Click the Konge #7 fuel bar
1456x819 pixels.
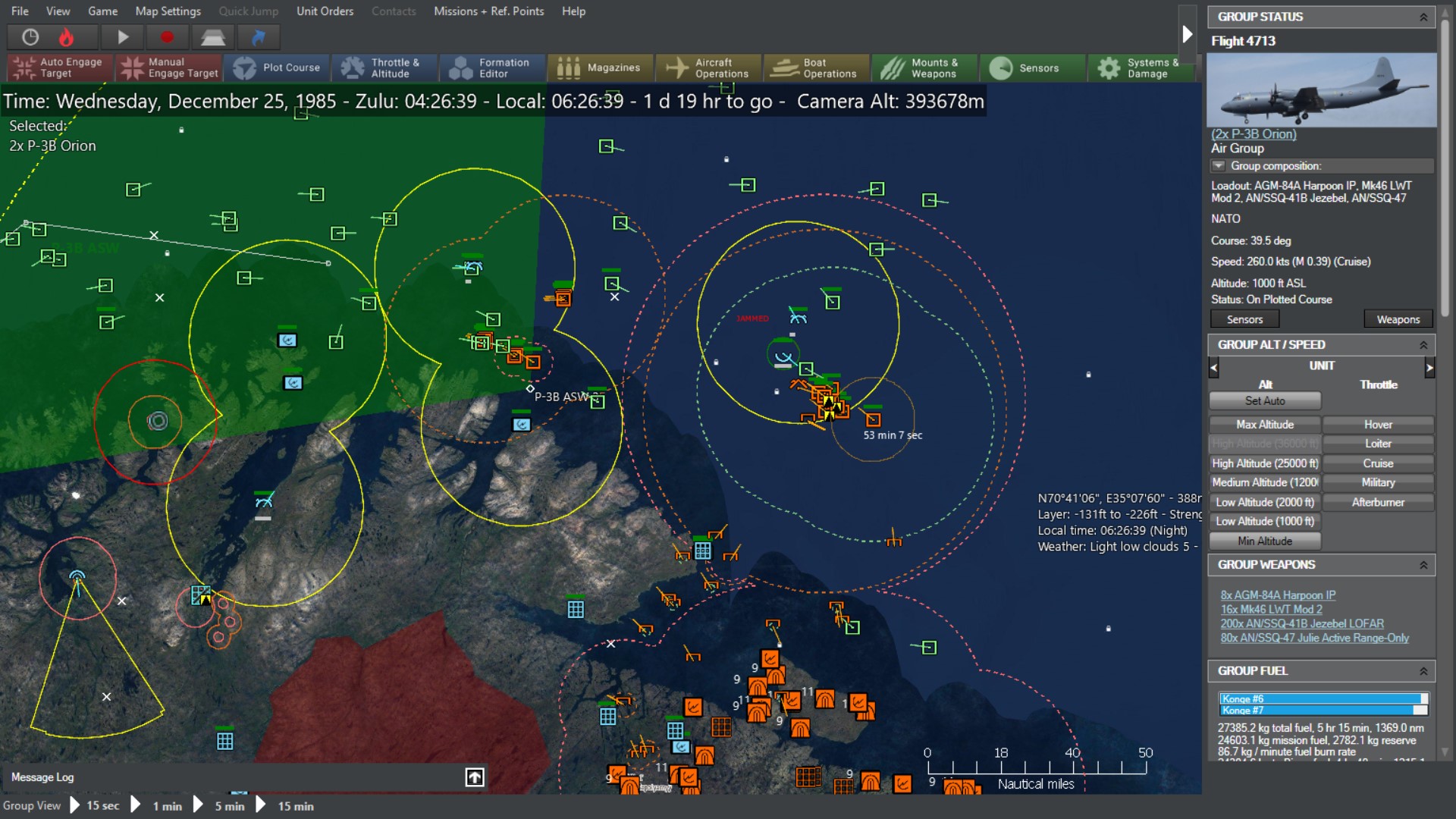[1323, 710]
